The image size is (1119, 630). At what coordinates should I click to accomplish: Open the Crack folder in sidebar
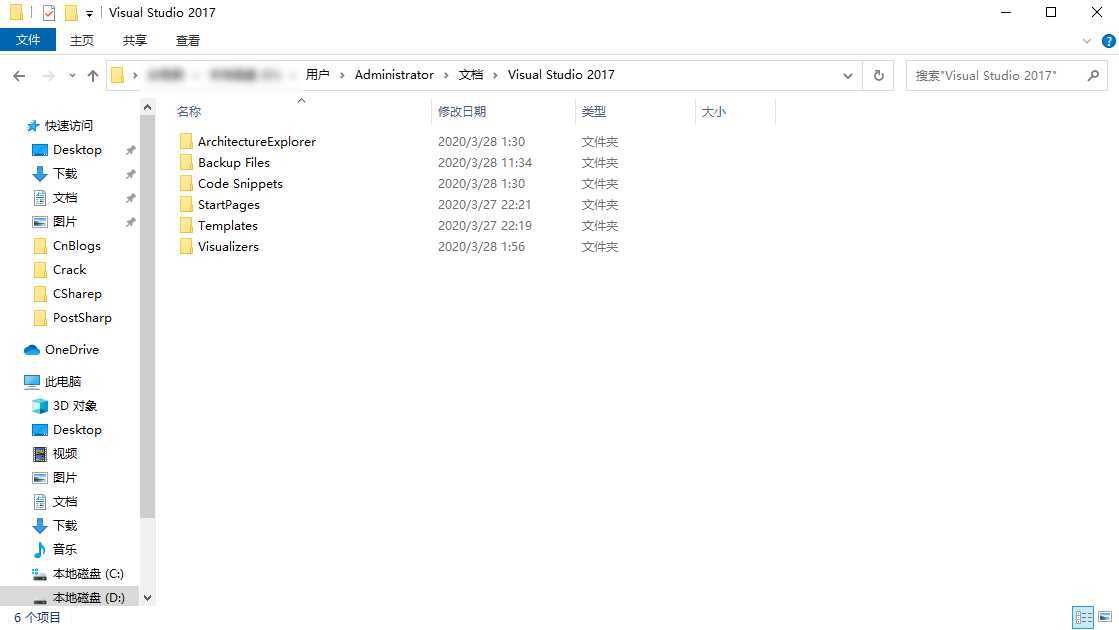point(69,270)
